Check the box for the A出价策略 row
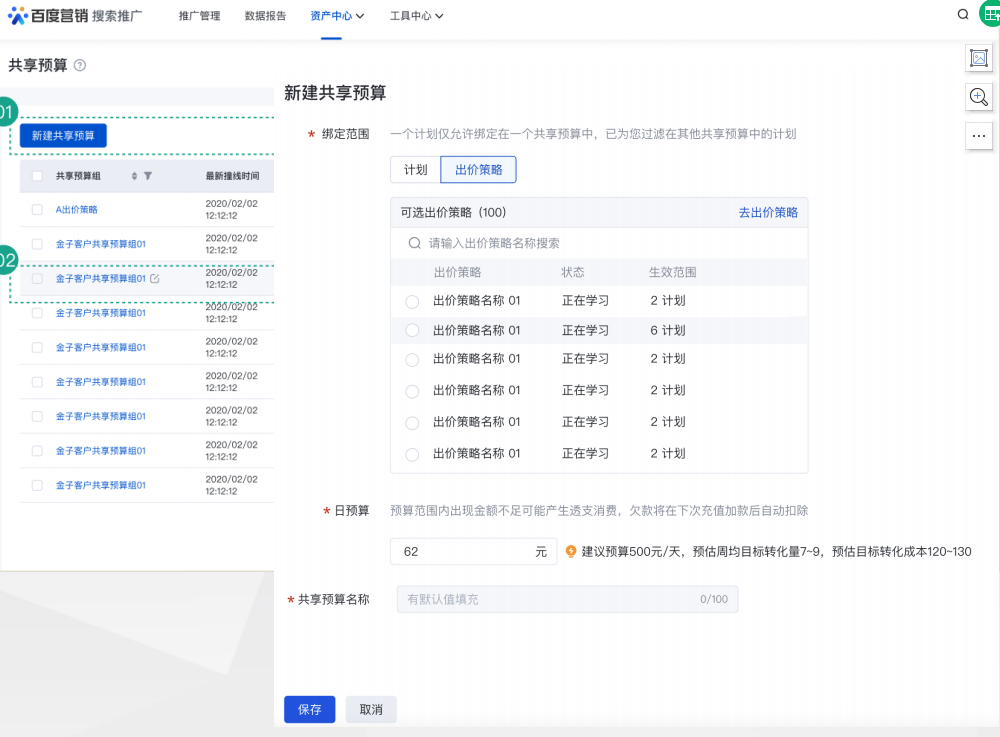 37,210
